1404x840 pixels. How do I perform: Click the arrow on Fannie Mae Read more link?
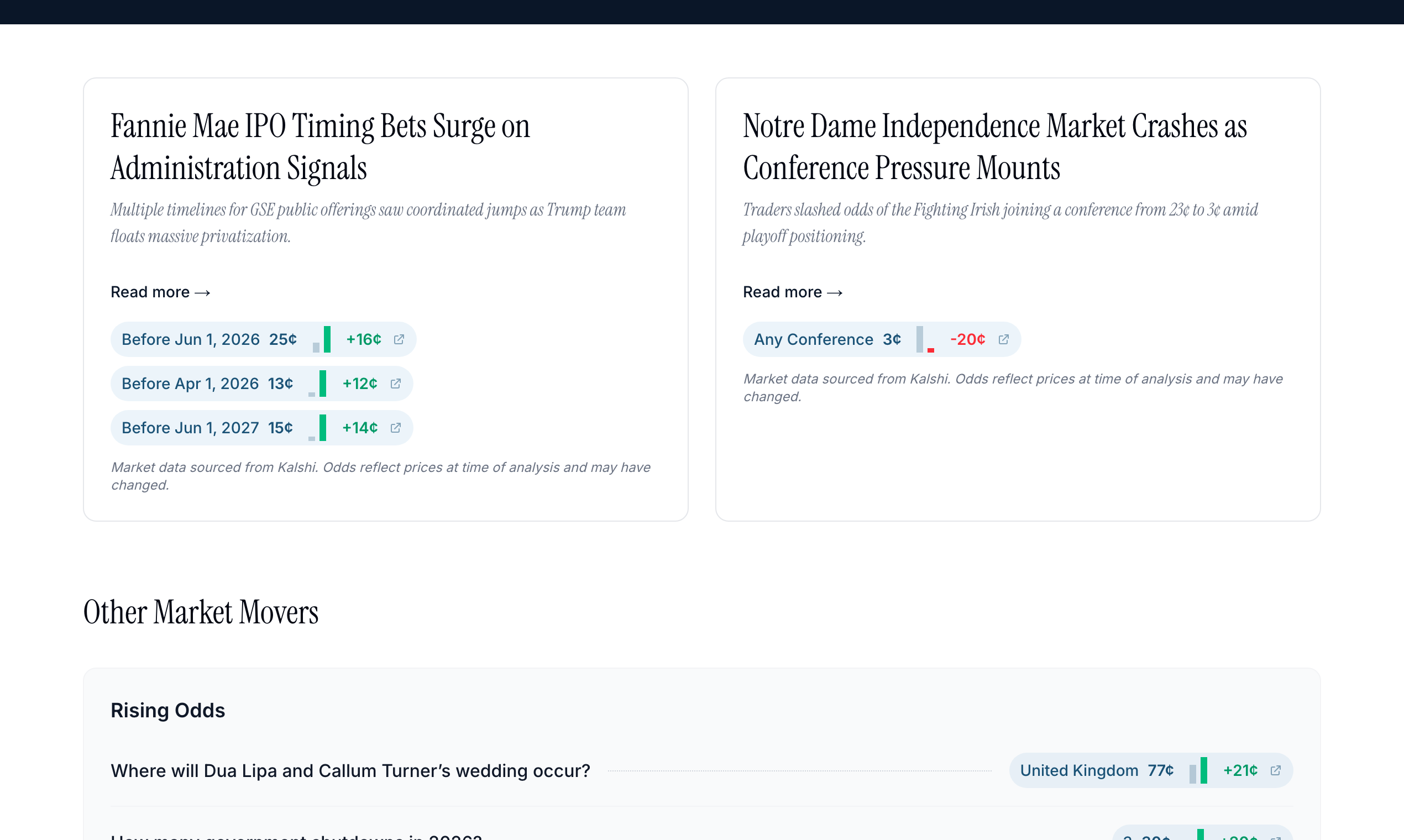pos(202,292)
